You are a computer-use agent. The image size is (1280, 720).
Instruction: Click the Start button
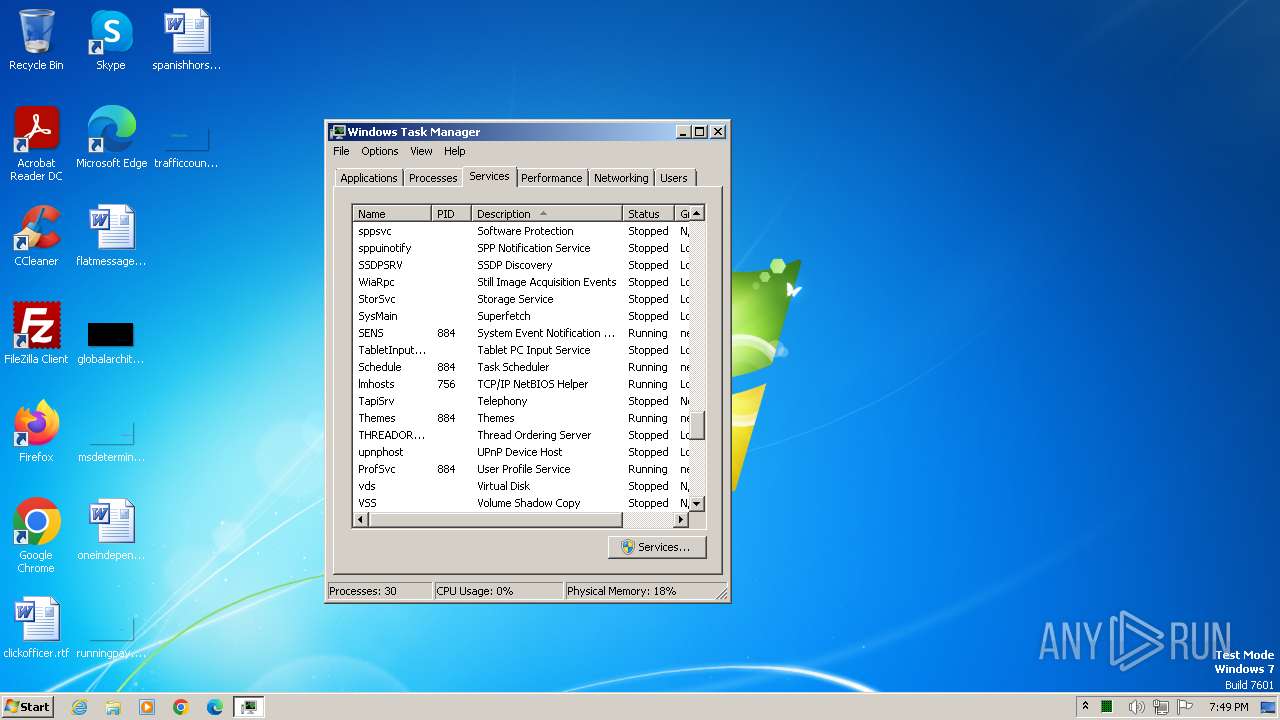coord(27,707)
